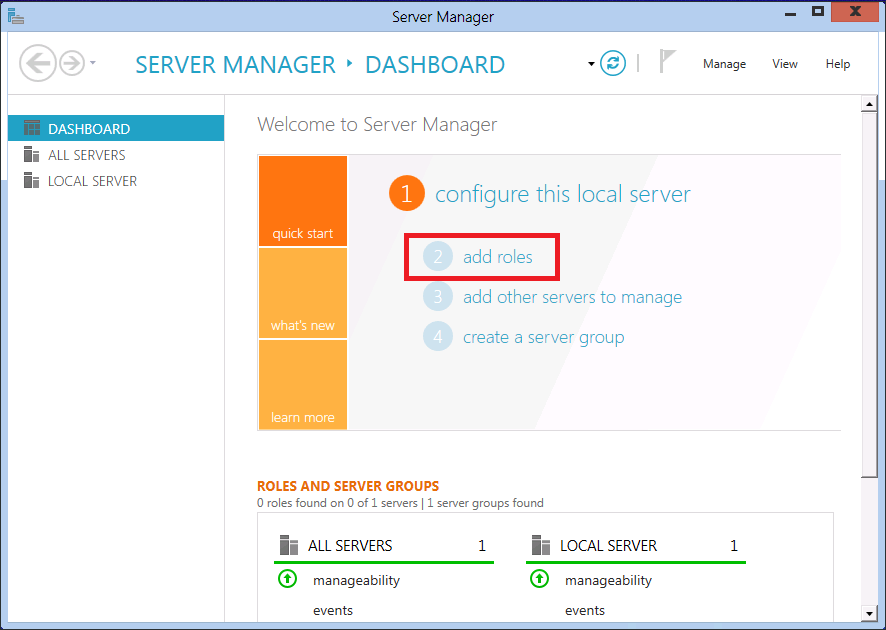Select create a server group
Screen dimensions: 886x630
click(x=543, y=337)
